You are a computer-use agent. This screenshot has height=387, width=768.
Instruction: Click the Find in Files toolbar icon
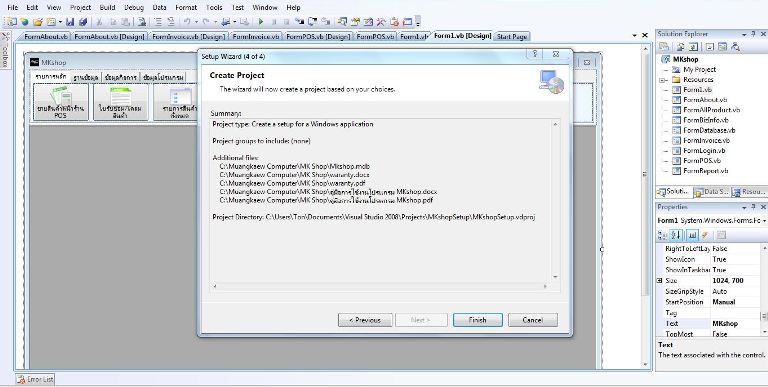(x=141, y=22)
